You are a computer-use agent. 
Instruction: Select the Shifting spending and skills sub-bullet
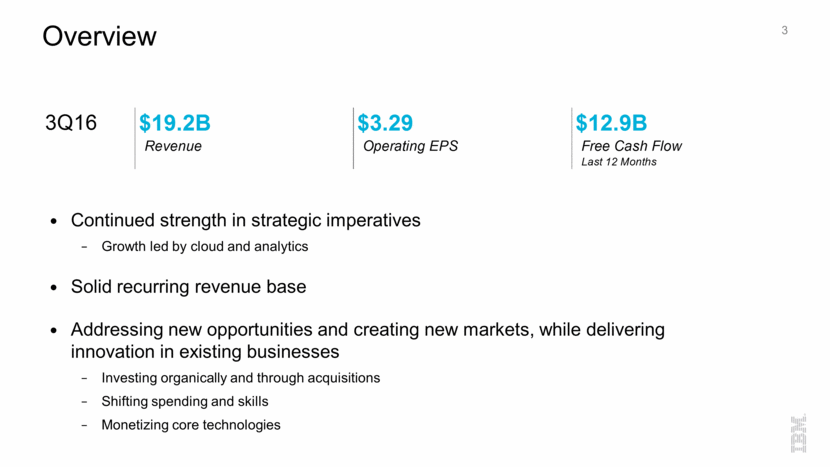185,401
